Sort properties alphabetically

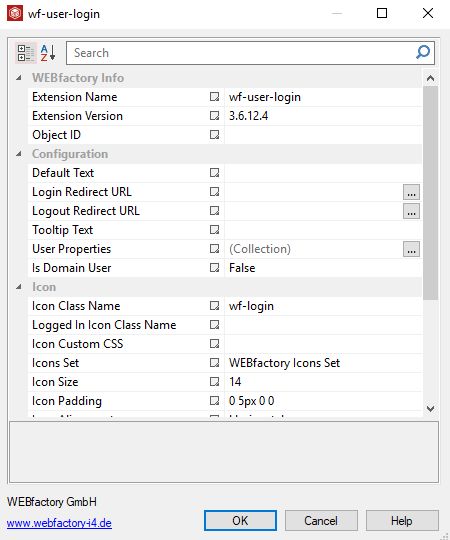pos(48,53)
